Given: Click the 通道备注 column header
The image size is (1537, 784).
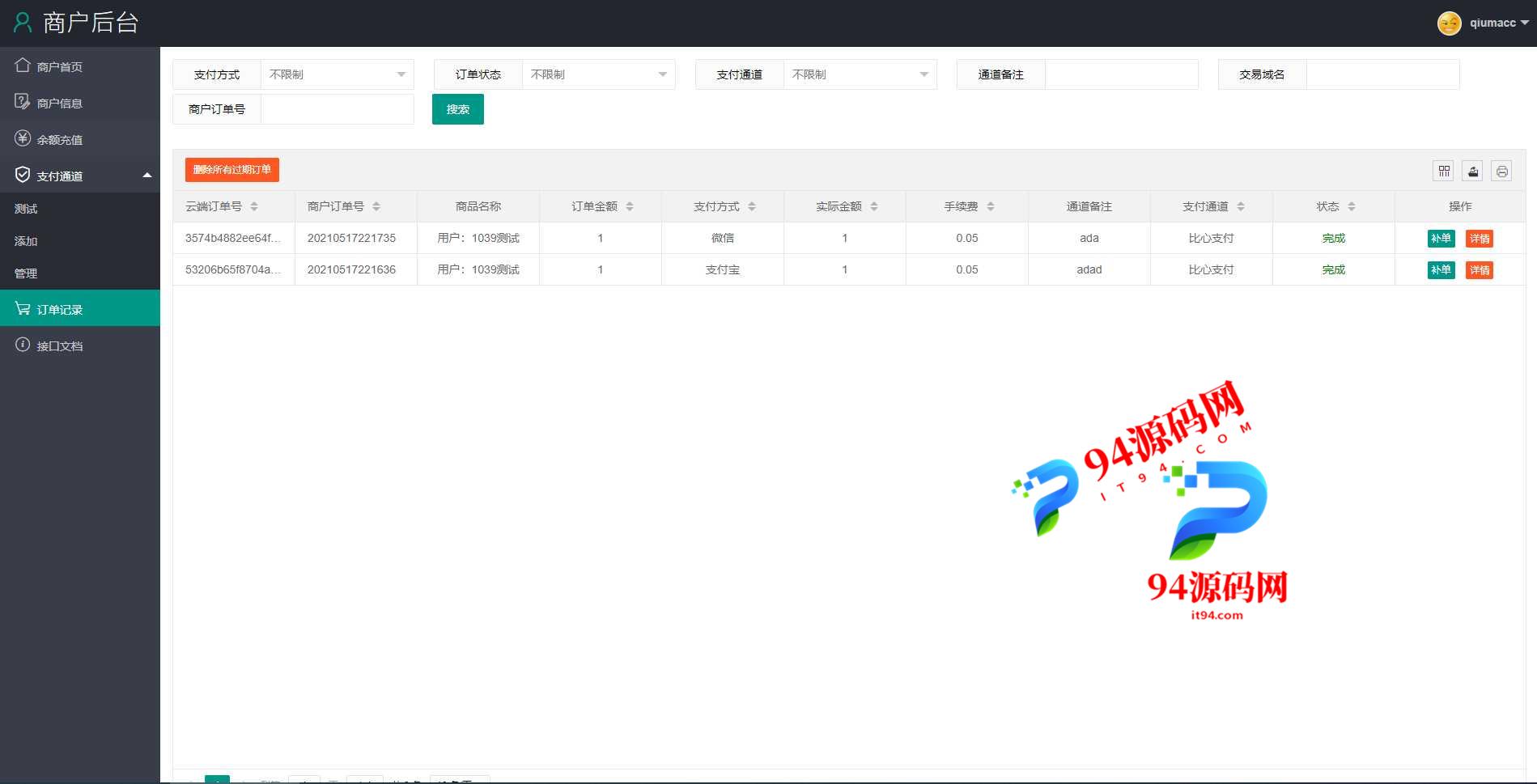Looking at the screenshot, I should coord(1089,206).
